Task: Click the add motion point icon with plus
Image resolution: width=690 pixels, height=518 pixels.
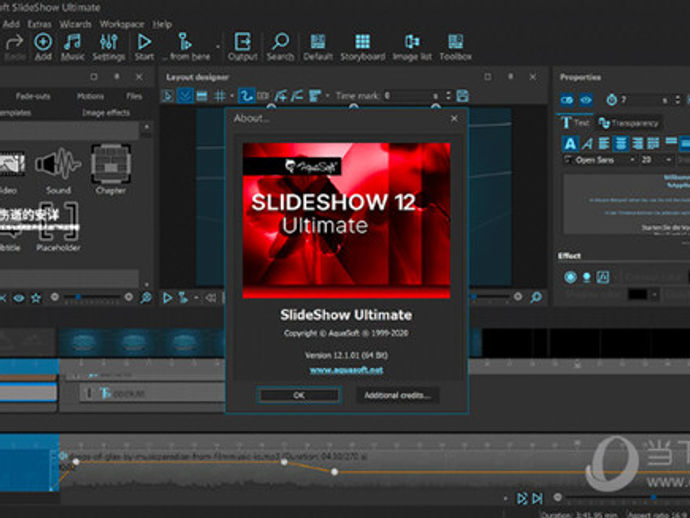Action: (280, 96)
